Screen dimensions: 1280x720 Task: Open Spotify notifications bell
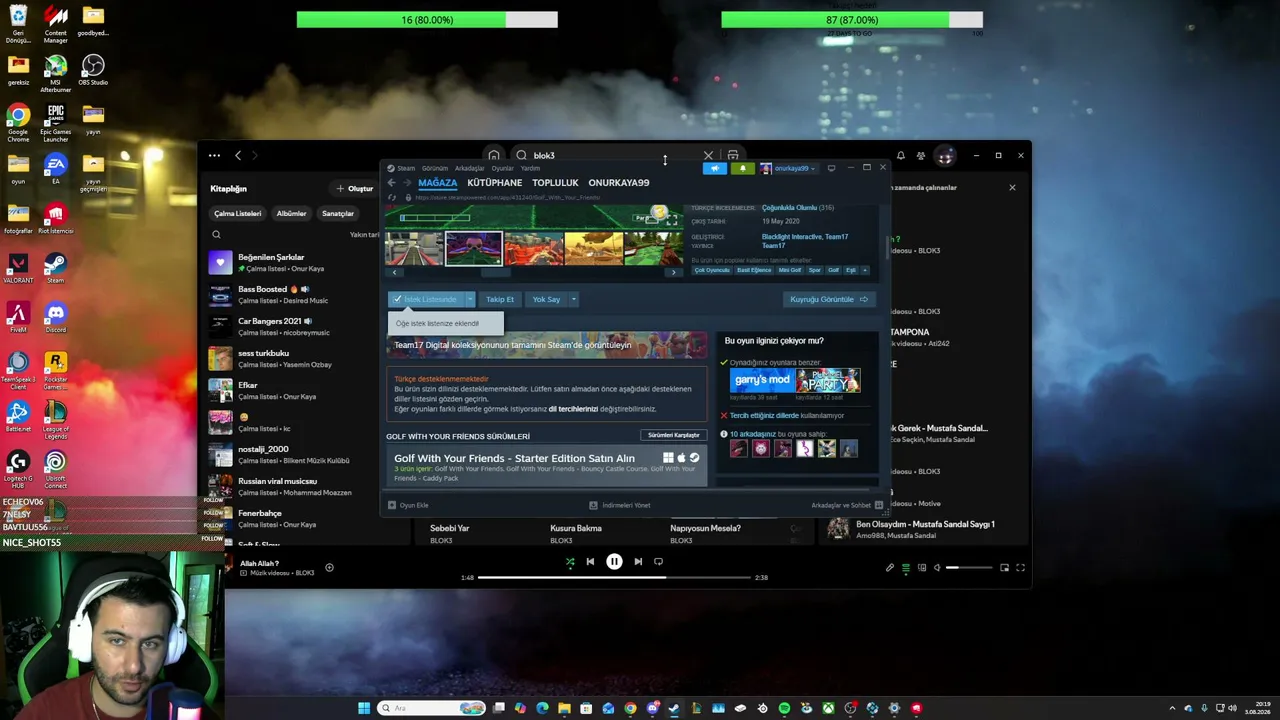tap(900, 155)
